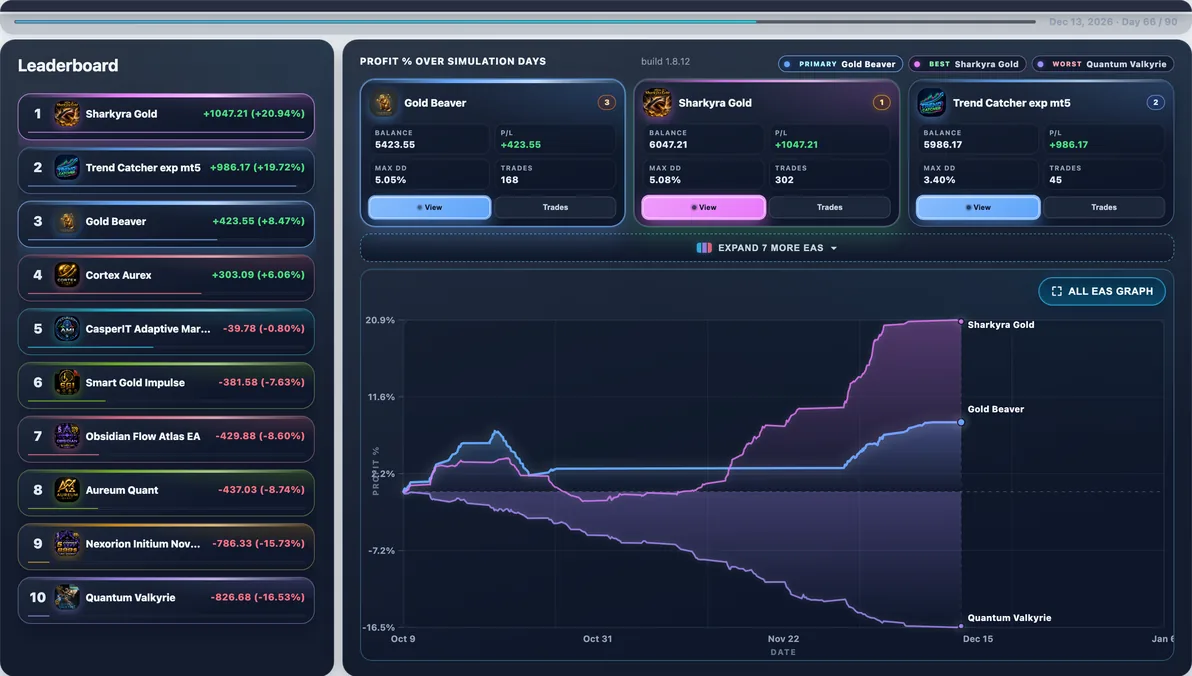Click the Sharkyra Gold P/L value +1047.21
Screen dimensions: 1192x676
coord(796,144)
